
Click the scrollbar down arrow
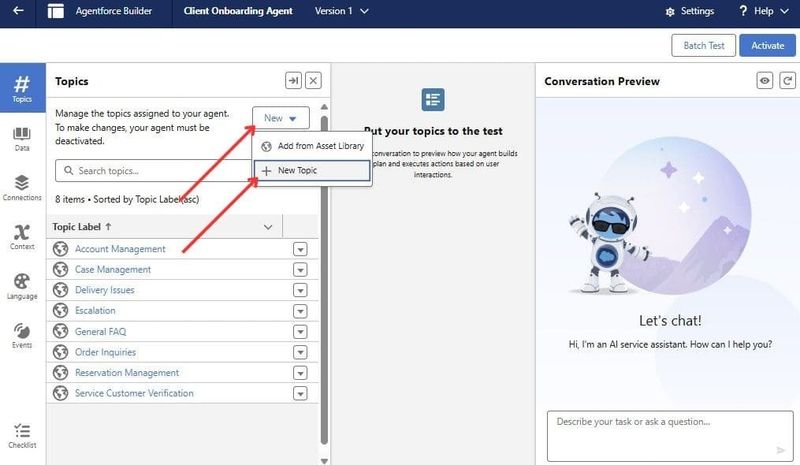(x=324, y=460)
